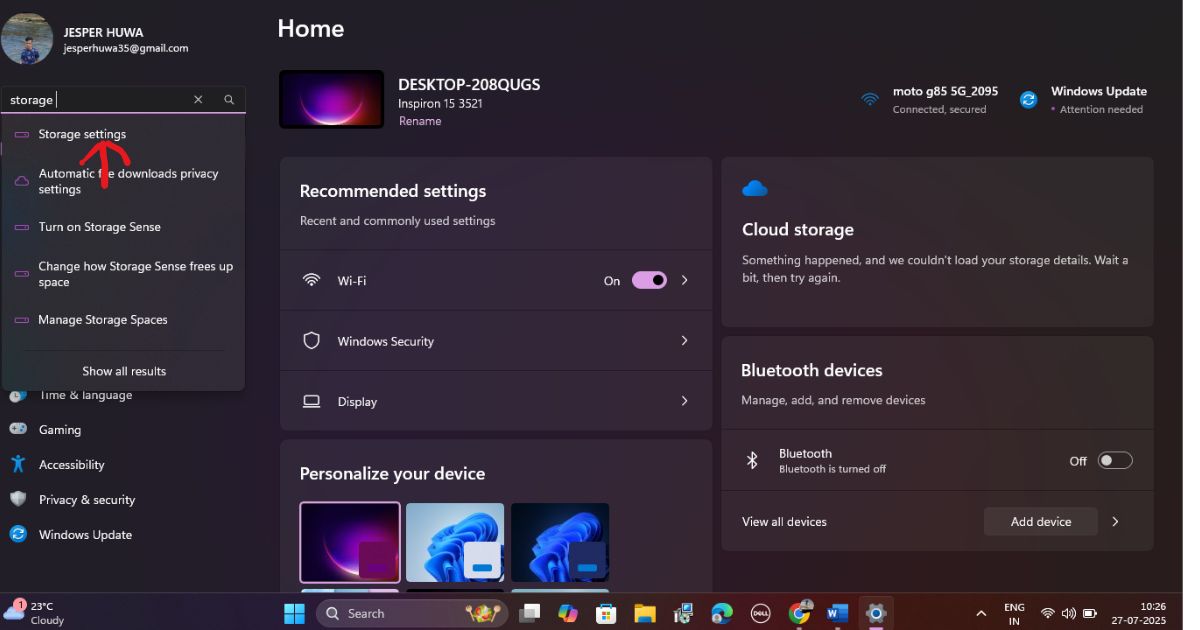Open File Explorer from taskbar

click(645, 613)
